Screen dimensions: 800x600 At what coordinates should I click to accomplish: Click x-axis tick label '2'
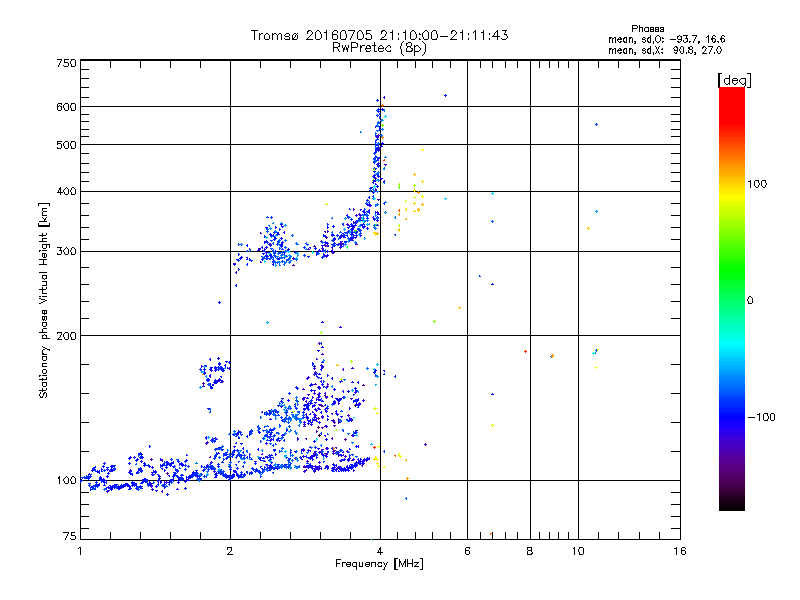[230, 551]
